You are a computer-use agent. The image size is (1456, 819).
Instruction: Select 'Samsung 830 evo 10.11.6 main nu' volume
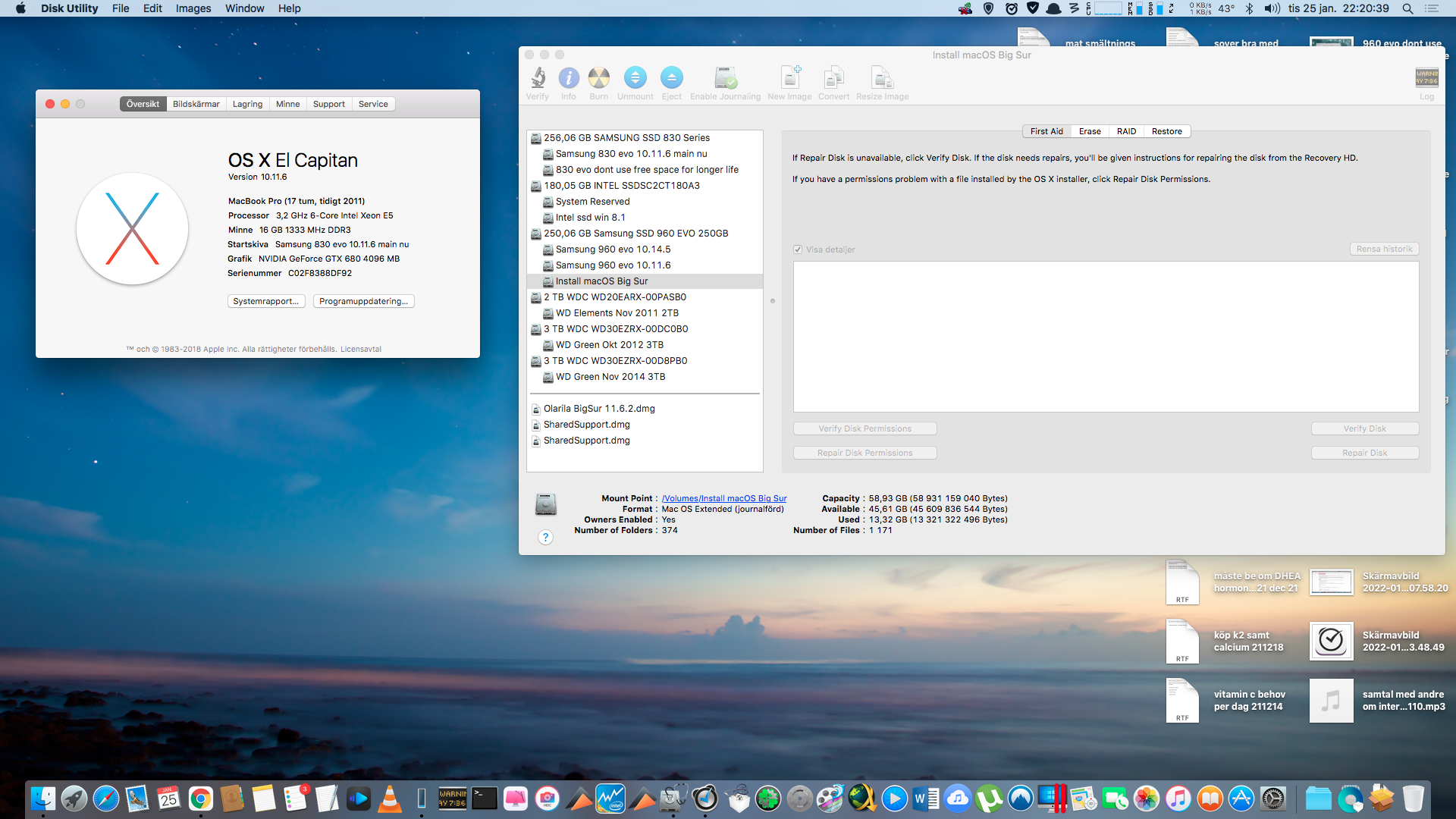pyautogui.click(x=645, y=154)
